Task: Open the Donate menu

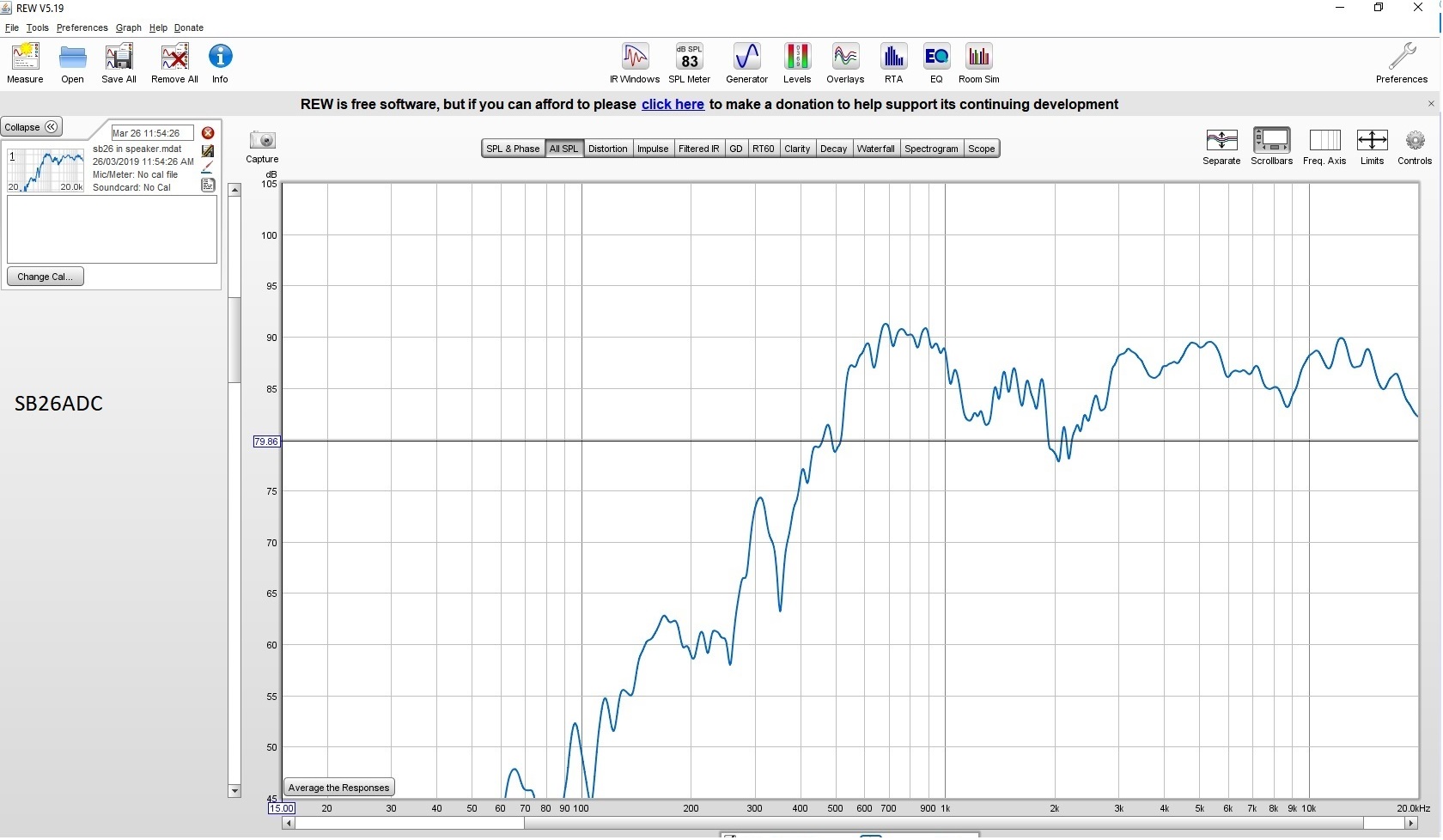Action: (189, 27)
